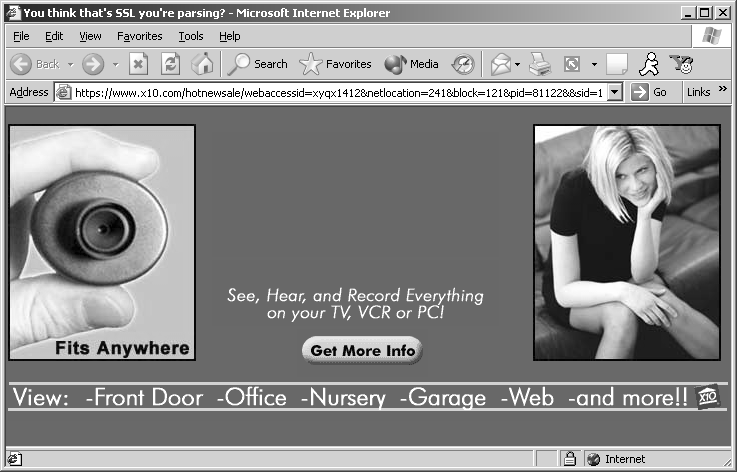
Task: Open the File menu
Action: pyautogui.click(x=21, y=36)
